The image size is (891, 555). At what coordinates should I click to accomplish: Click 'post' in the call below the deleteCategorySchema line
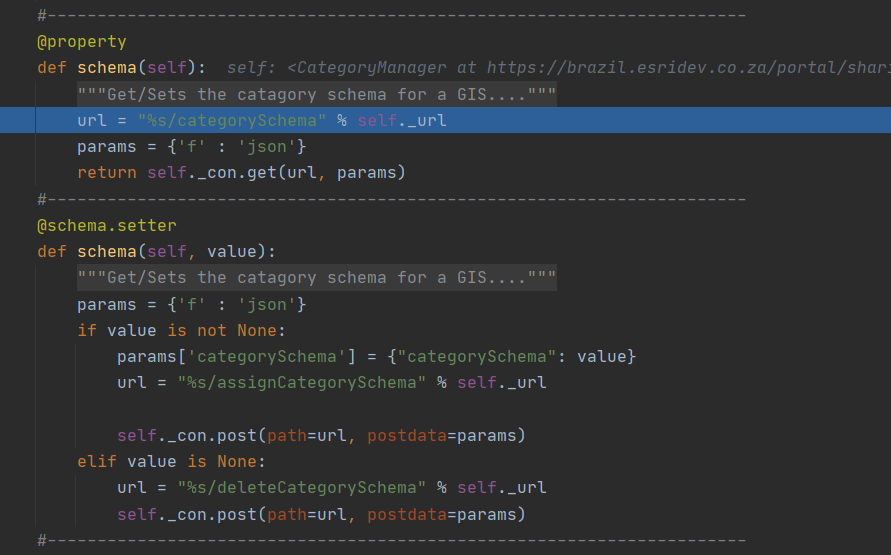point(237,515)
